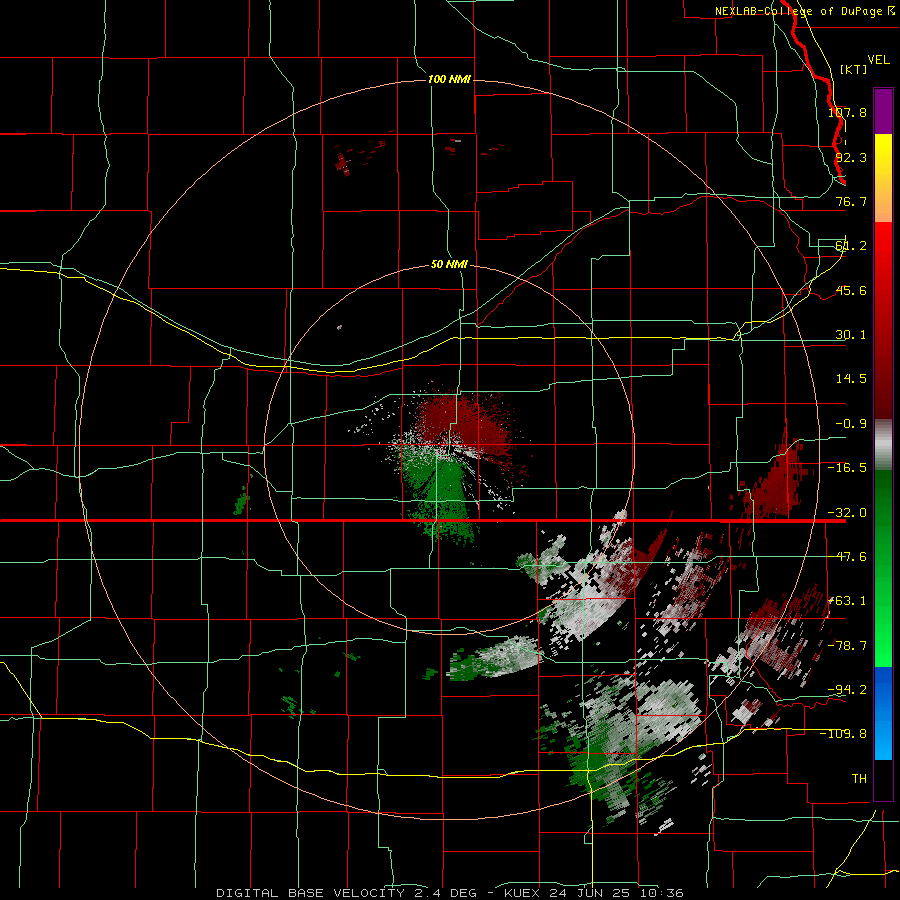This screenshot has height=900, width=900.
Task: Click the 30.1 velocity scale value
Action: tap(851, 335)
